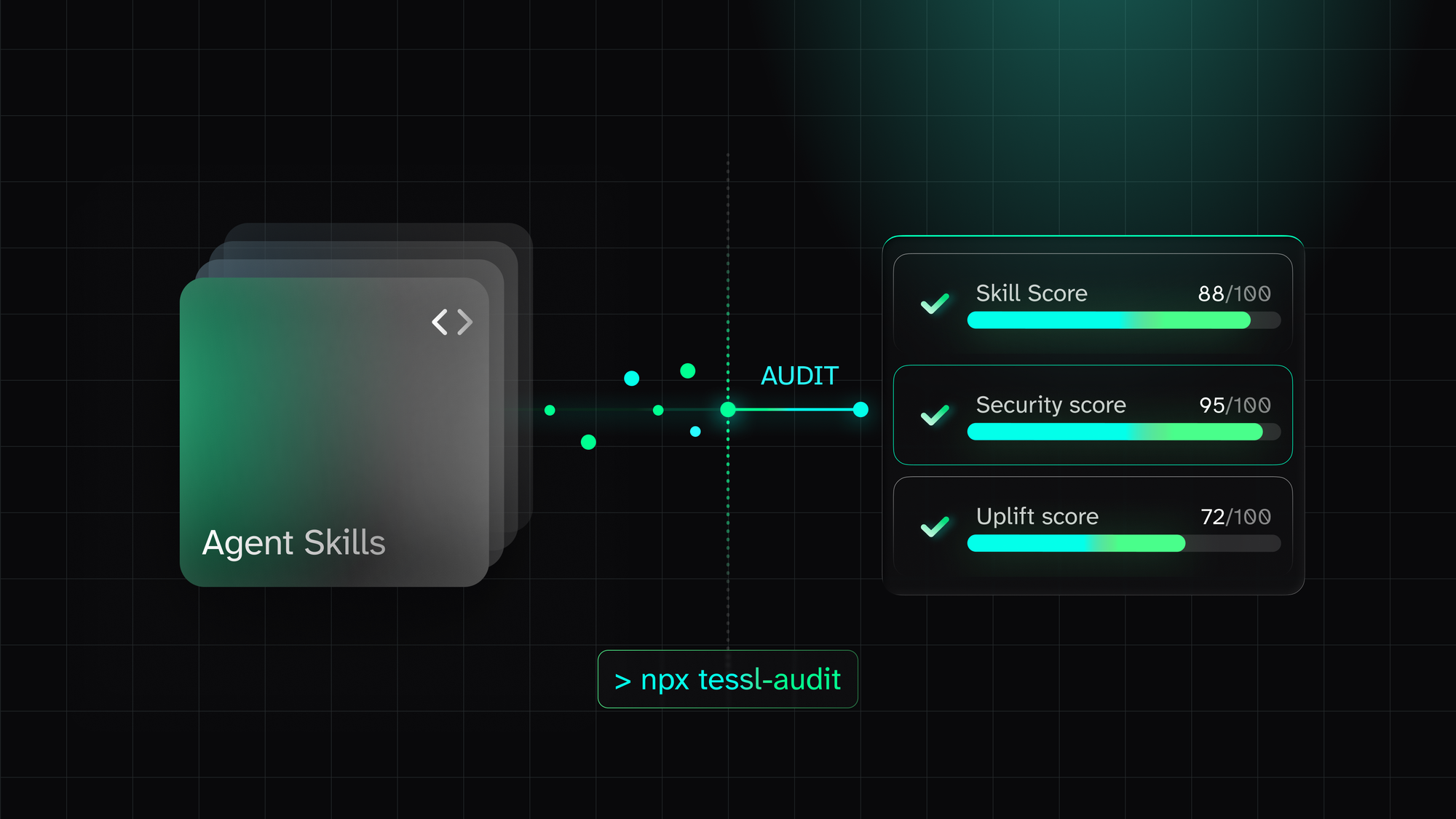The image size is (1456, 819).
Task: Click the Skill Score progress bar
Action: click(1123, 320)
